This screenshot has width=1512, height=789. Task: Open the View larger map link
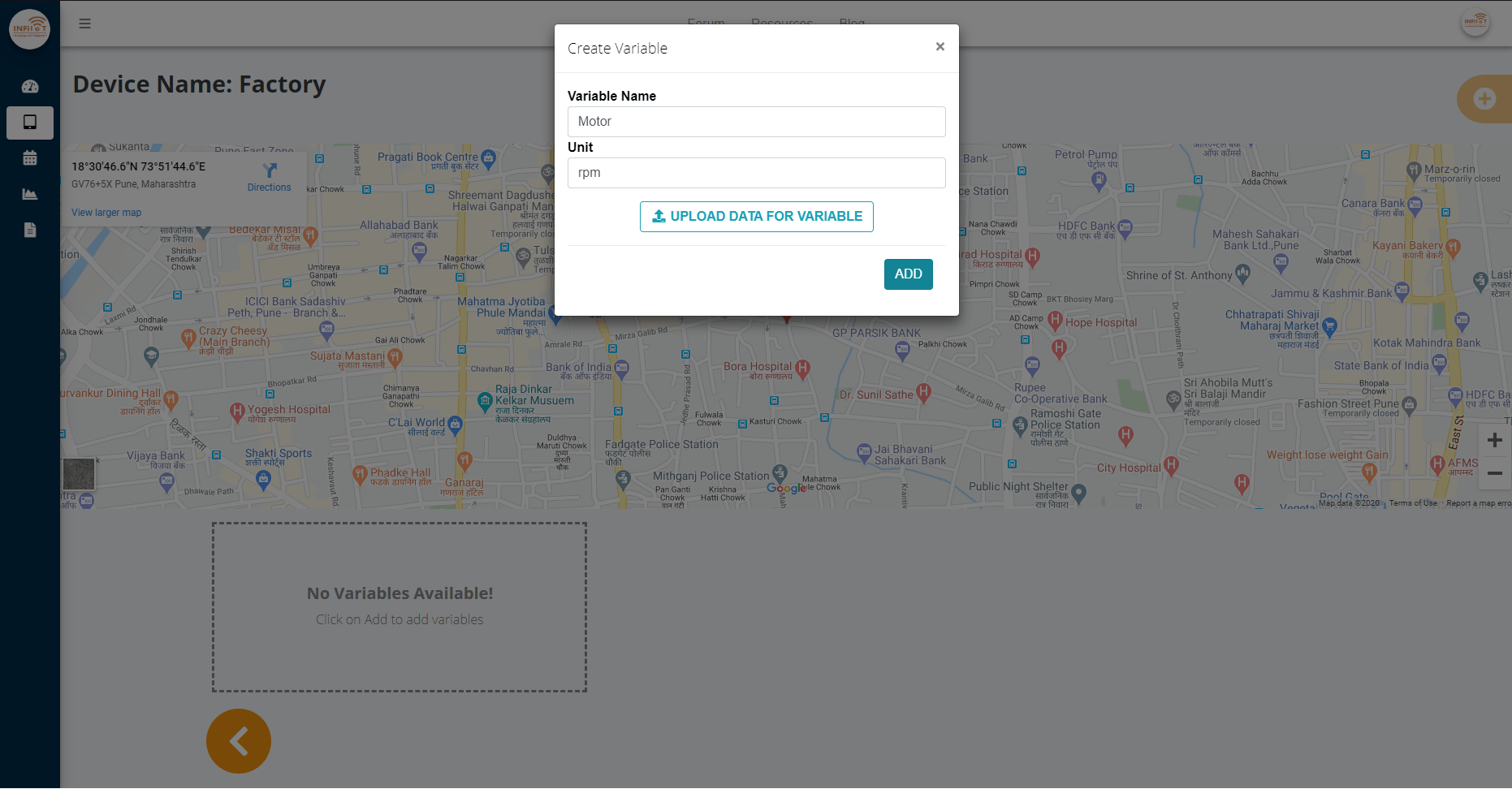(x=106, y=213)
